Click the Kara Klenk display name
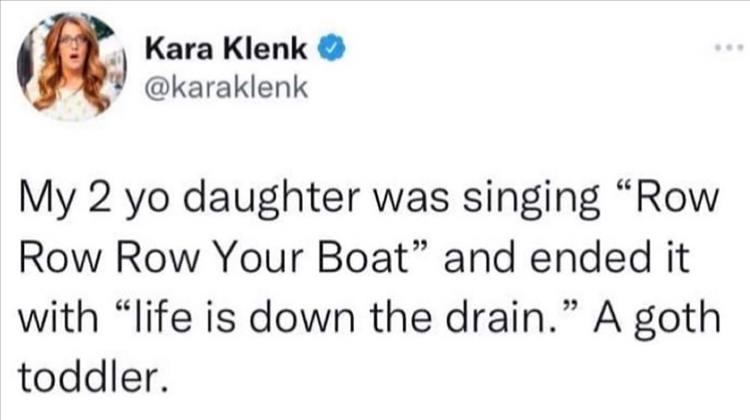Screen dimensions: 750x420 pyautogui.click(x=228, y=47)
